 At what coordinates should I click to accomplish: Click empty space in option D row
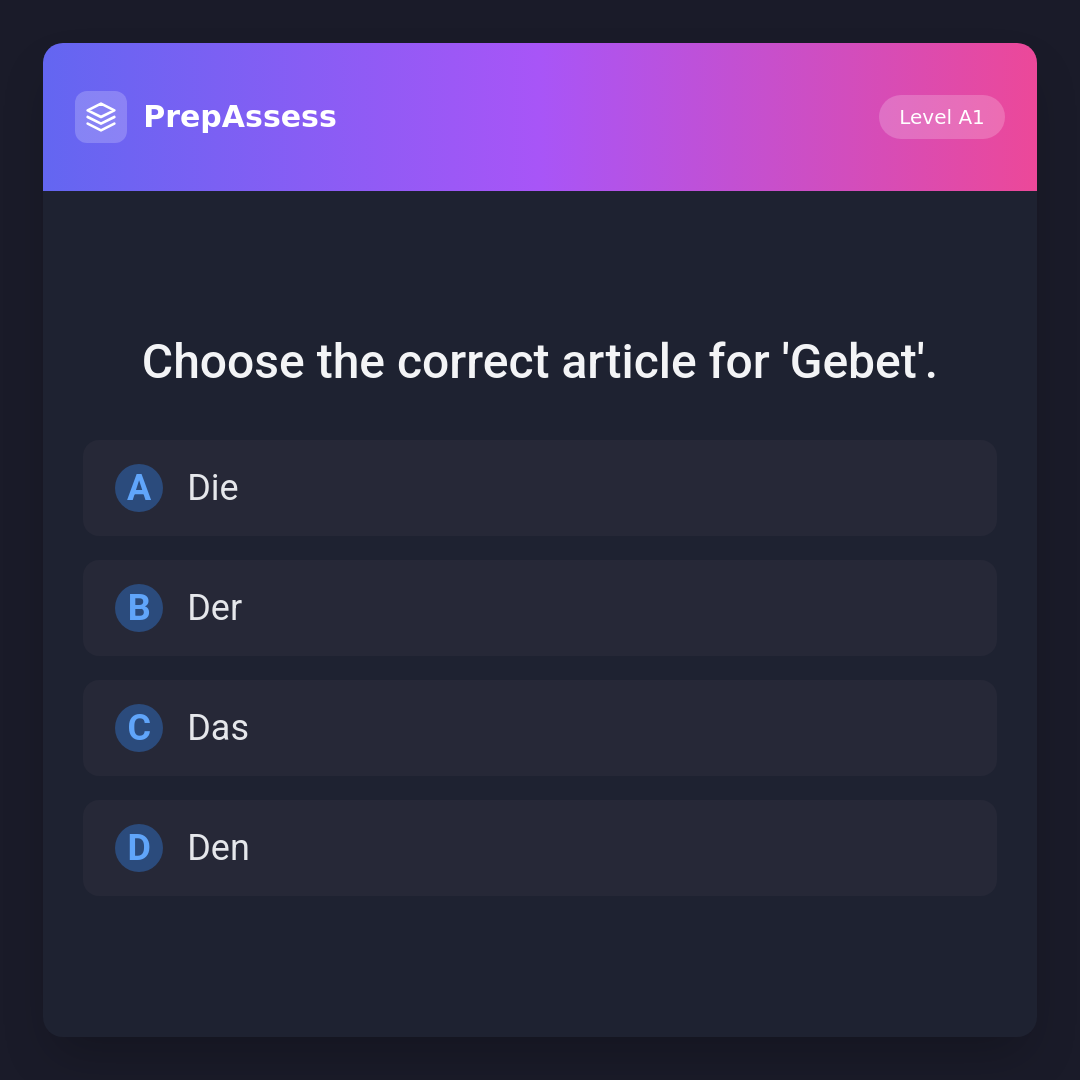[x=700, y=848]
